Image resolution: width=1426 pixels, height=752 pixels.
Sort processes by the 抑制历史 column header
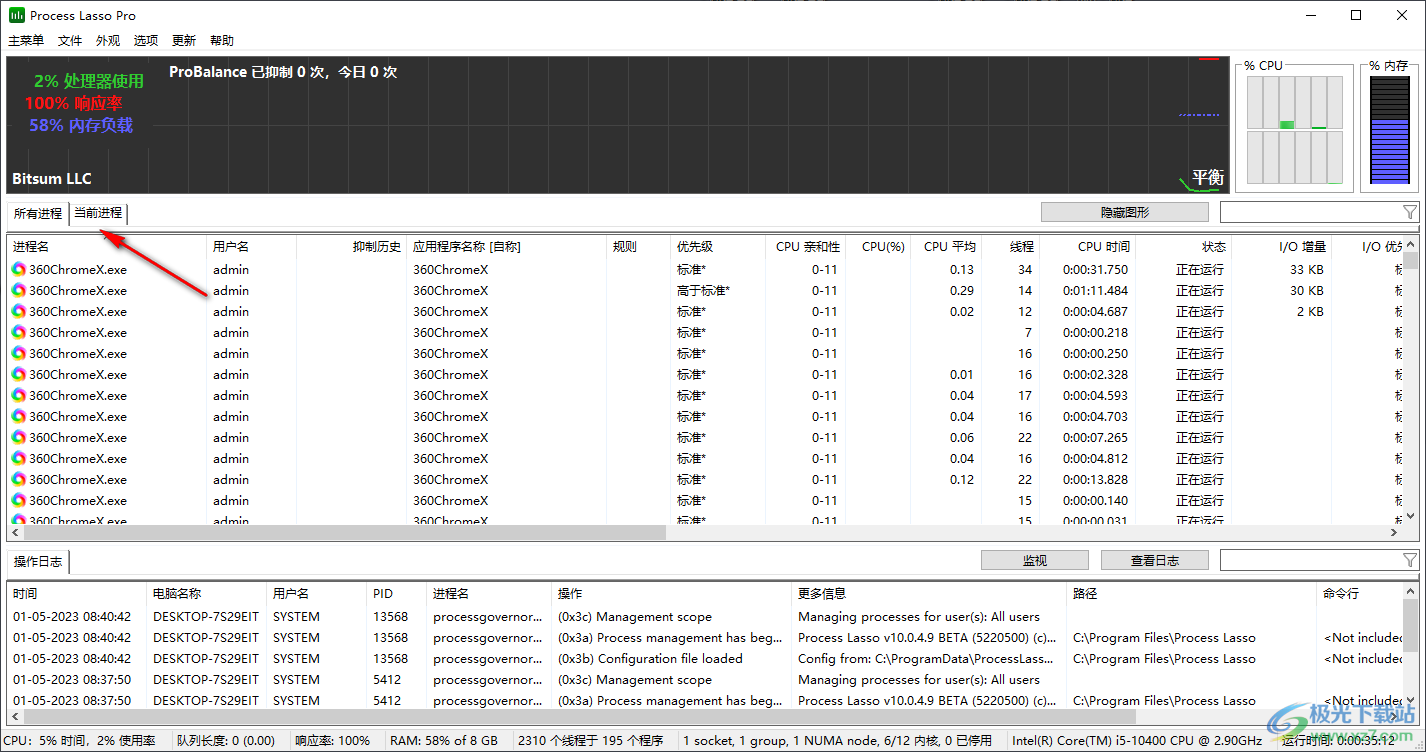coord(351,246)
